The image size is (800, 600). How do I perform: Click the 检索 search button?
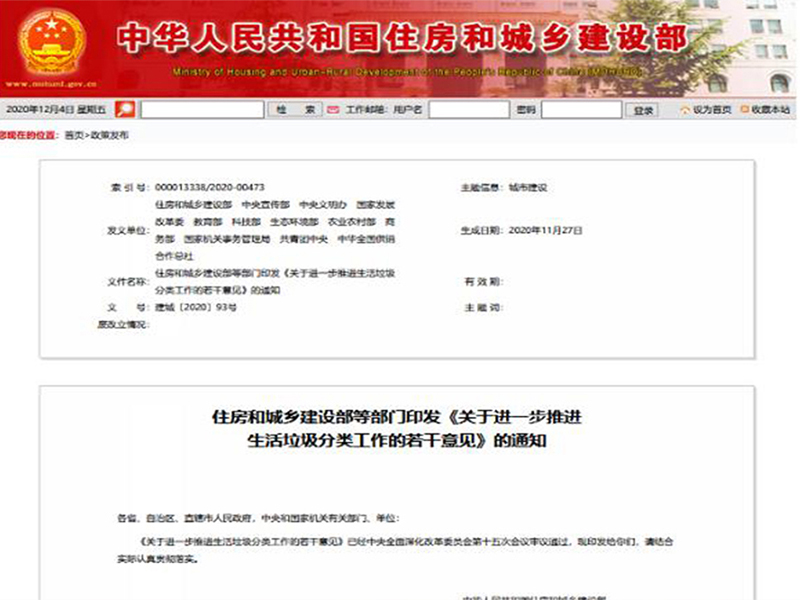coord(295,110)
